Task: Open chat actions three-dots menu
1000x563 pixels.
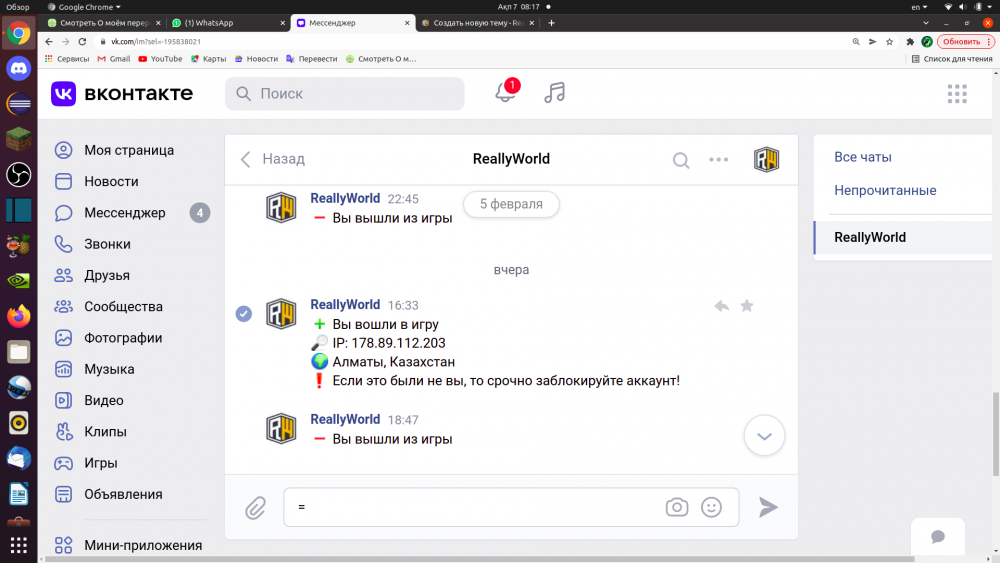Action: 718,159
